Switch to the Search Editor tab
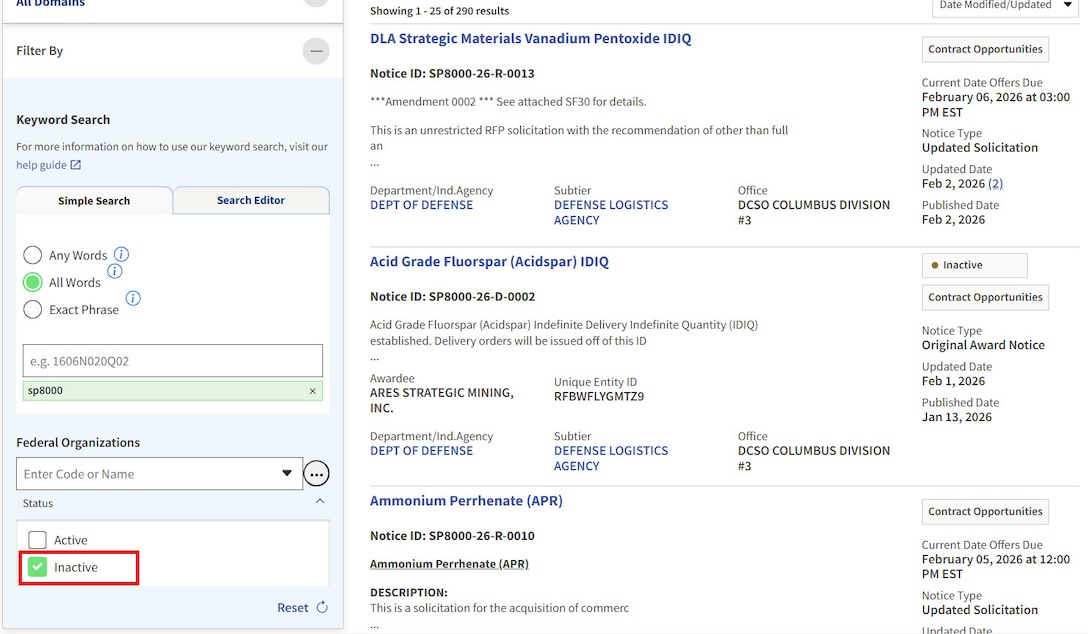Viewport: 1088px width, 634px height. point(250,200)
